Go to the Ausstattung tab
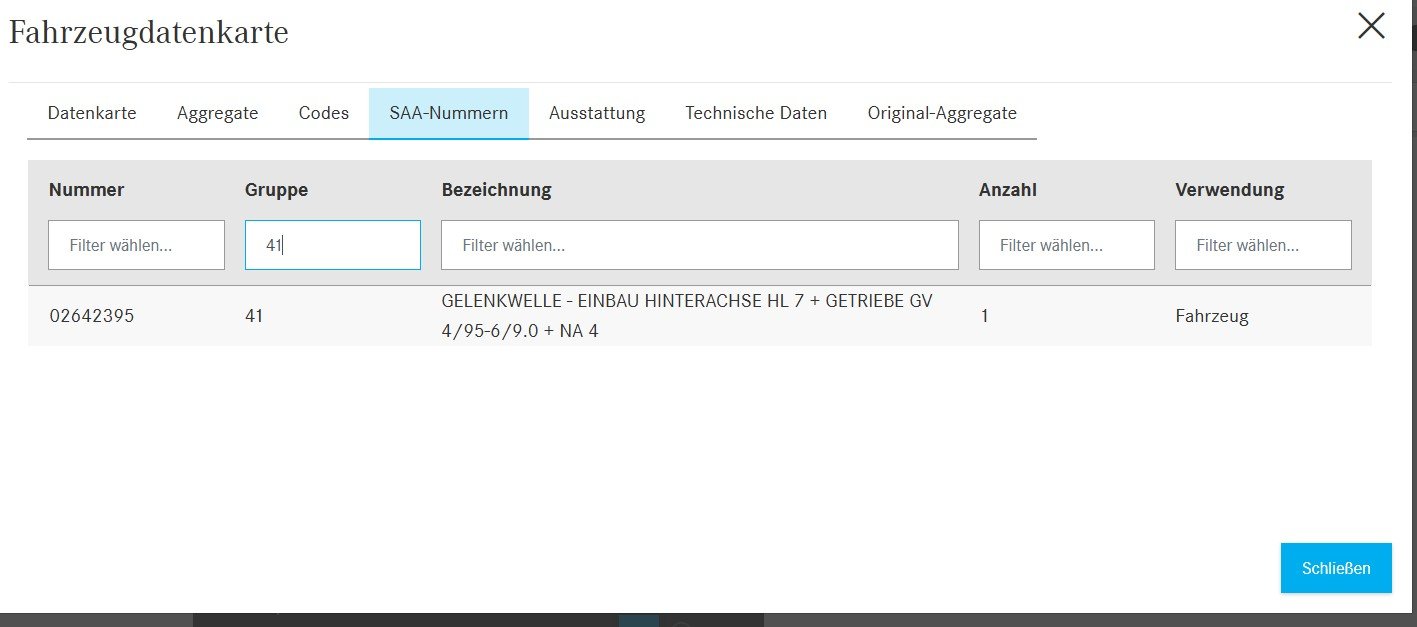 (597, 113)
